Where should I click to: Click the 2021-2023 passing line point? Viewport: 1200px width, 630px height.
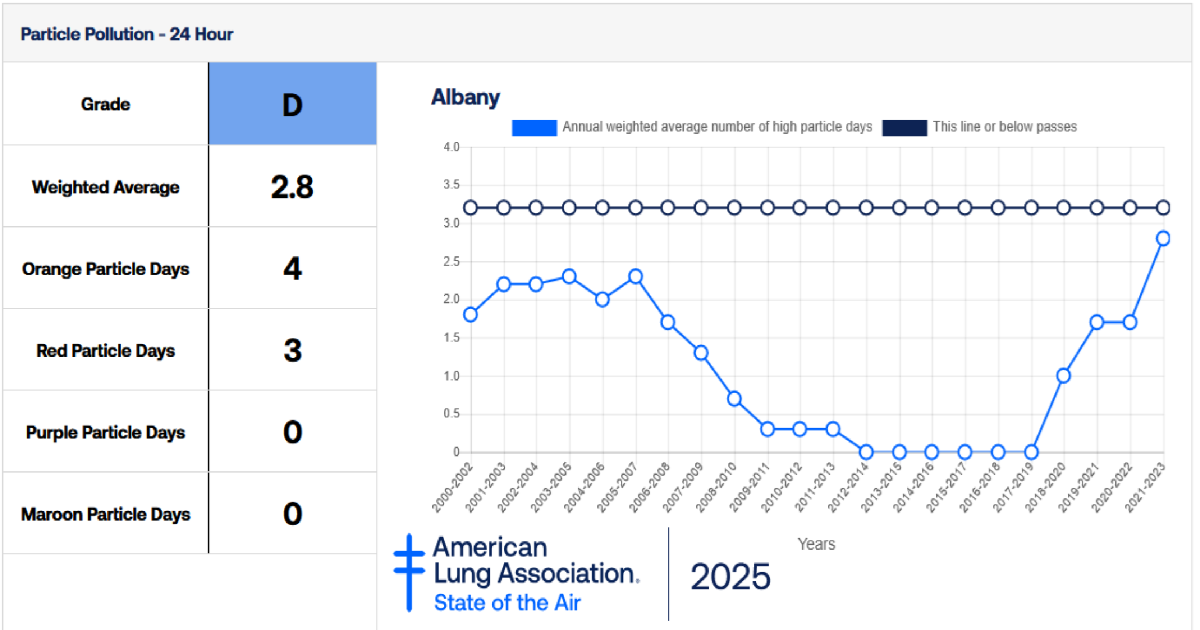[1163, 207]
